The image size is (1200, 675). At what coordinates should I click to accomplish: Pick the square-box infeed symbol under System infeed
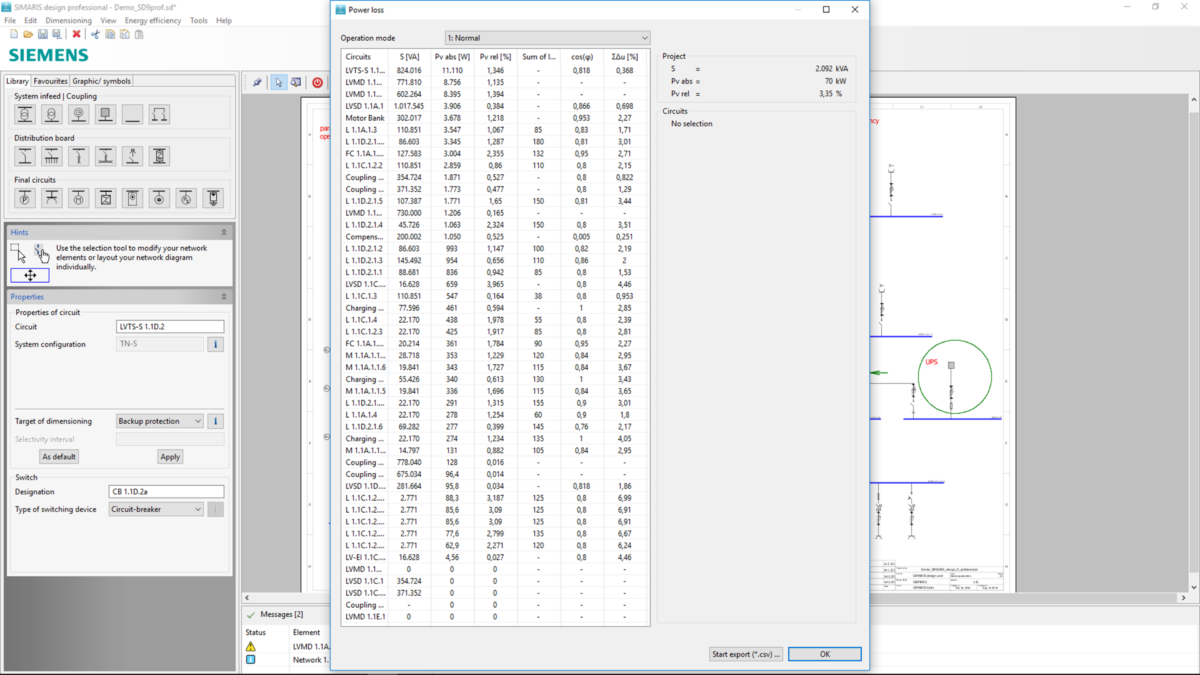tap(106, 114)
